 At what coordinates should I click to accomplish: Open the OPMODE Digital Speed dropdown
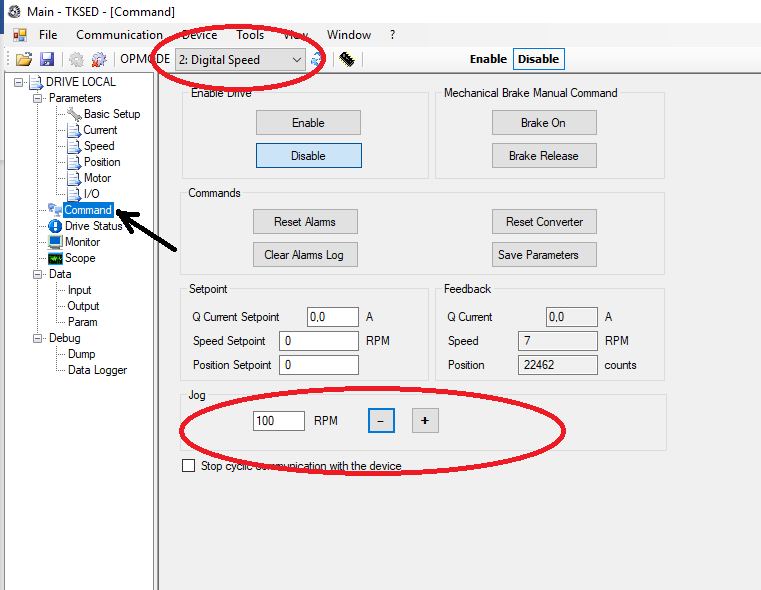(x=240, y=60)
